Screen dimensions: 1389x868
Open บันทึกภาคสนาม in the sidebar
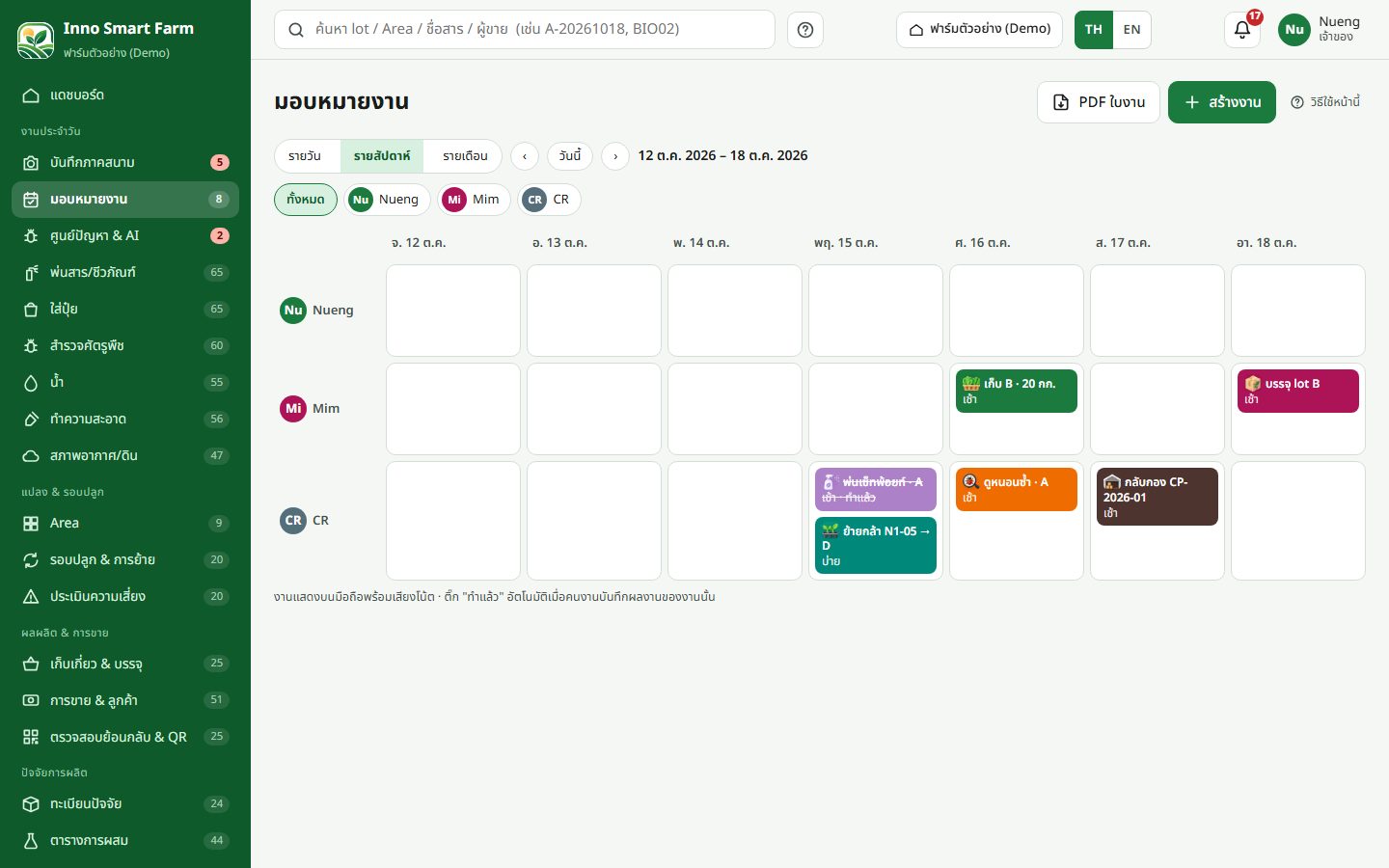125,163
